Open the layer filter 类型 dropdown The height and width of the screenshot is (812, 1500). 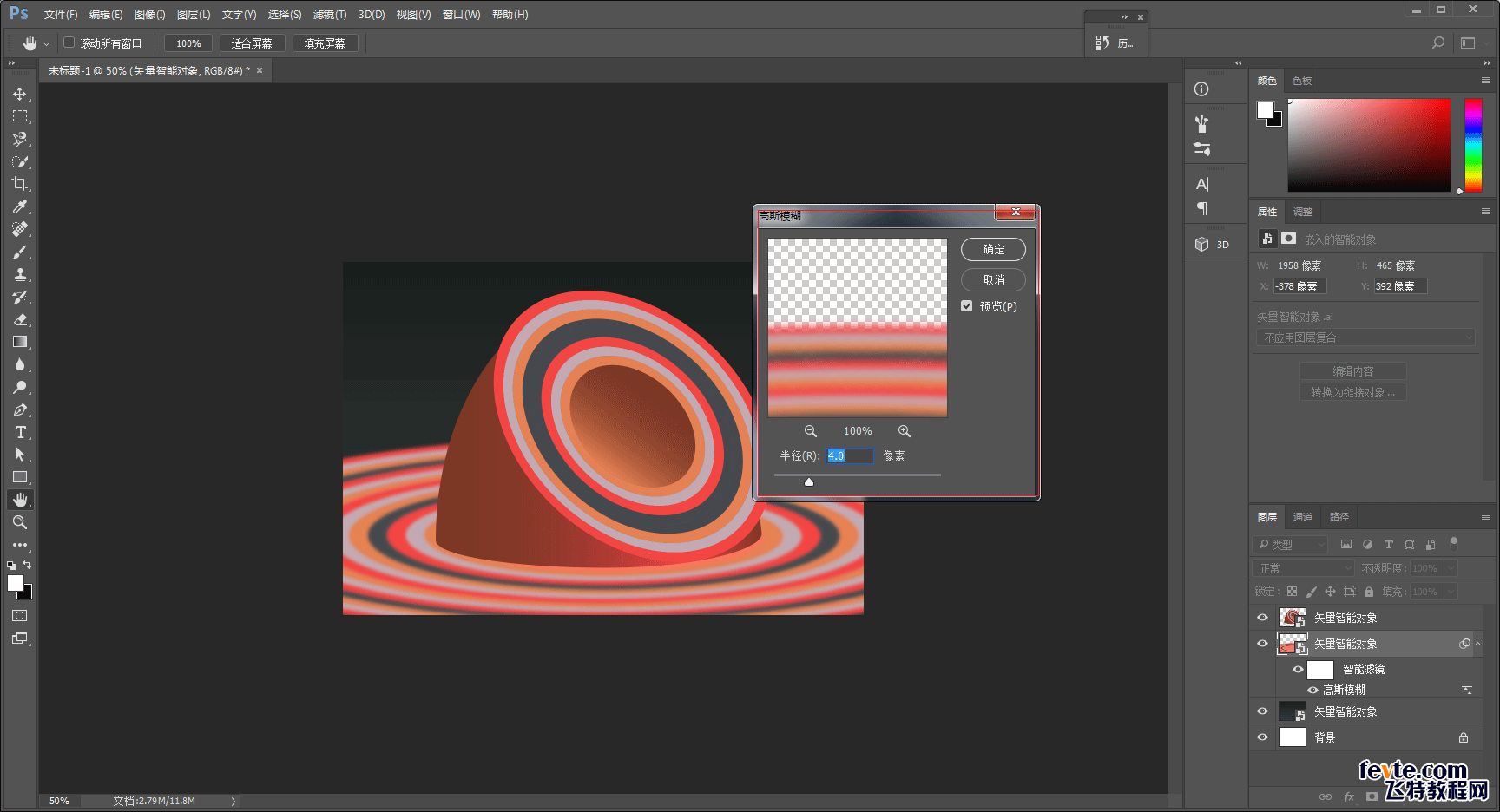click(x=1292, y=545)
